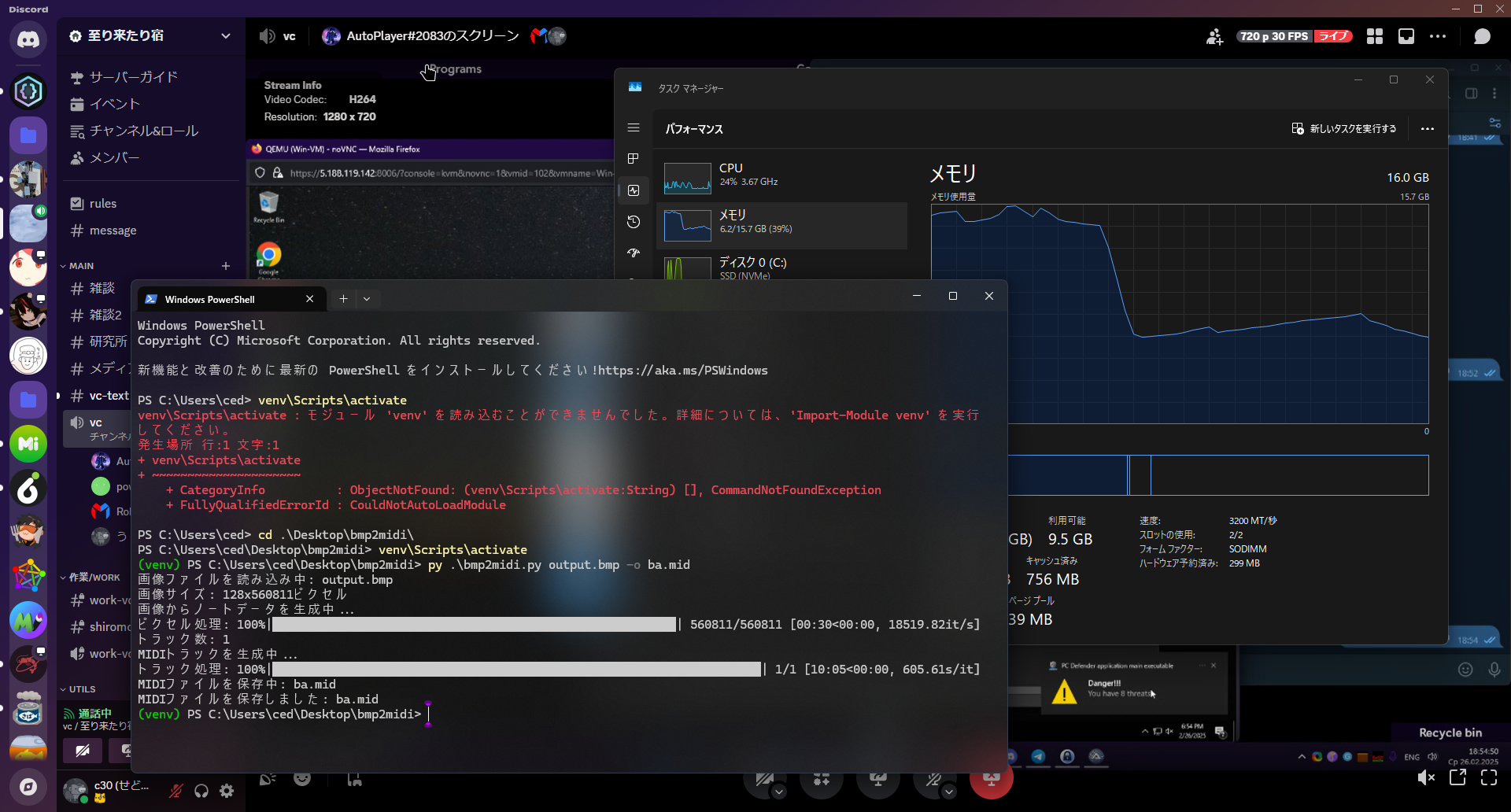The height and width of the screenshot is (812, 1511).
Task: Unmute the stream volume speaker
Action: tap(1426, 777)
